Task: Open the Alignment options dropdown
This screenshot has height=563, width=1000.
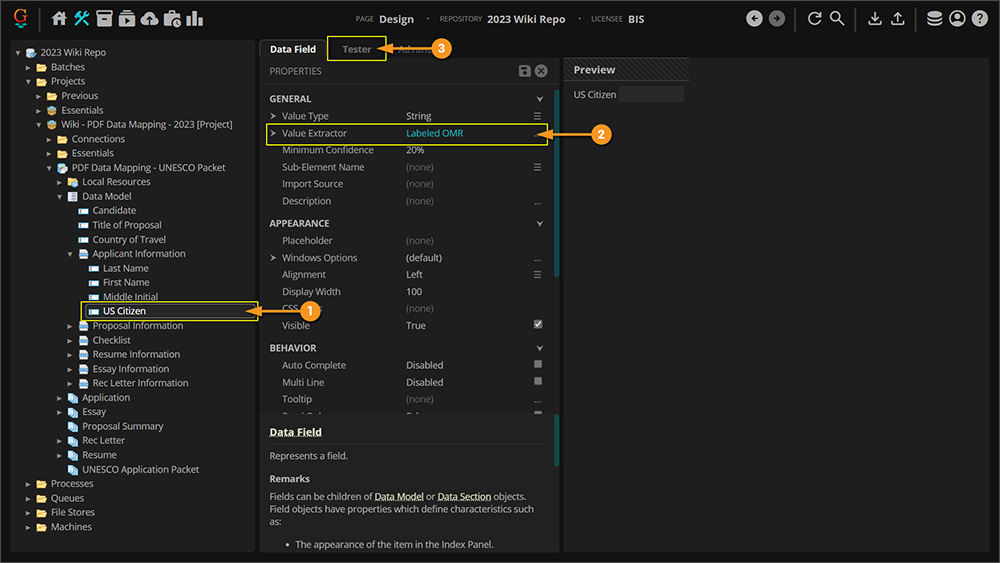Action: tap(537, 275)
